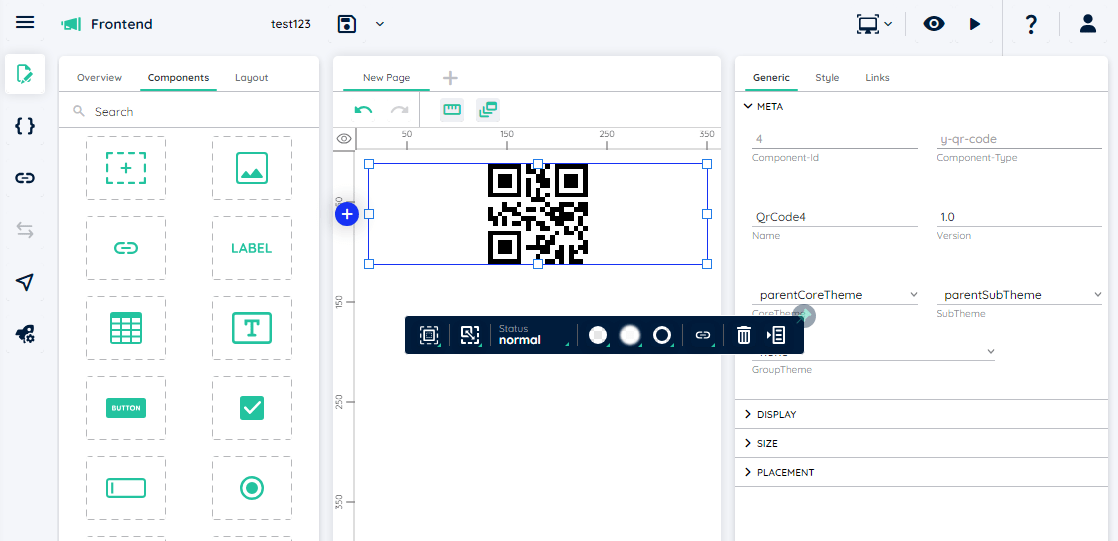The image size is (1118, 541).
Task: Open the paper plane navigation sidebar icon
Action: pyautogui.click(x=25, y=282)
